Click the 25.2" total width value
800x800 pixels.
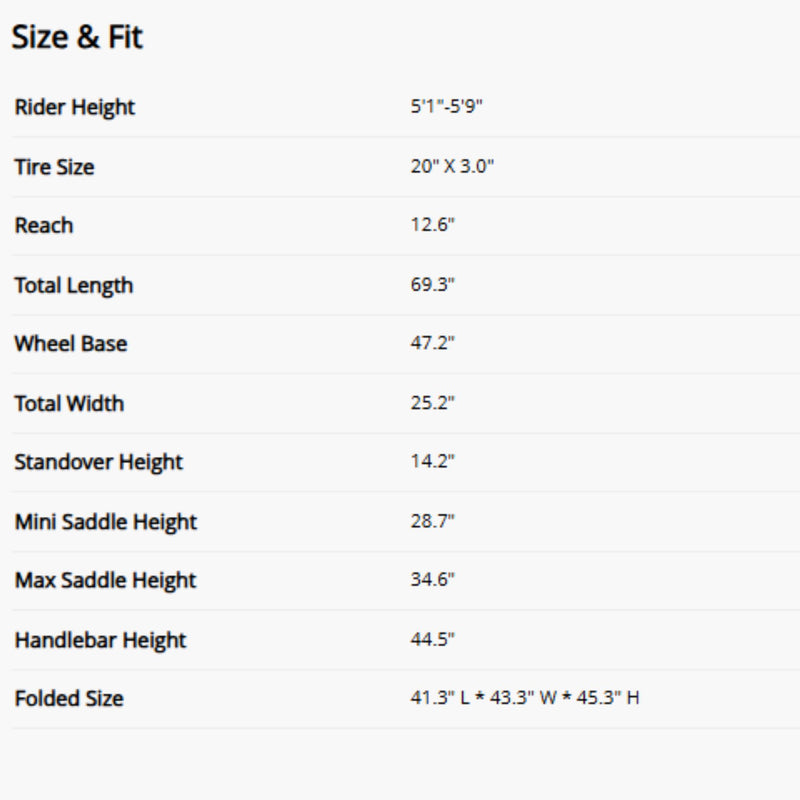(x=432, y=402)
